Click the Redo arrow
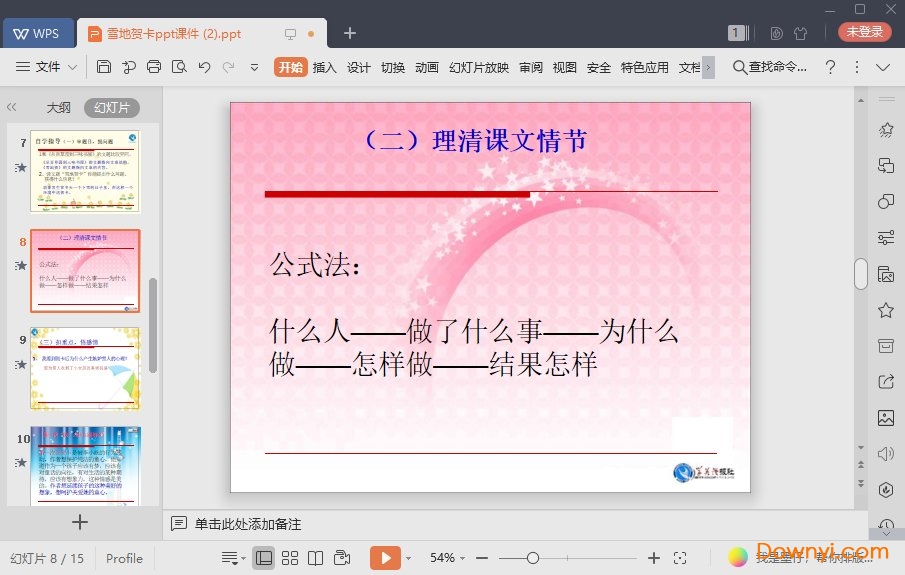The height and width of the screenshot is (575, 905). pyautogui.click(x=229, y=67)
